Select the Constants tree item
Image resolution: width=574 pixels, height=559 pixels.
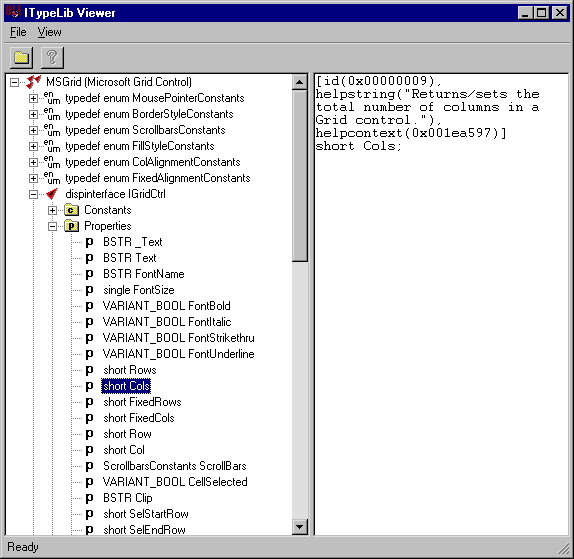pos(108,210)
